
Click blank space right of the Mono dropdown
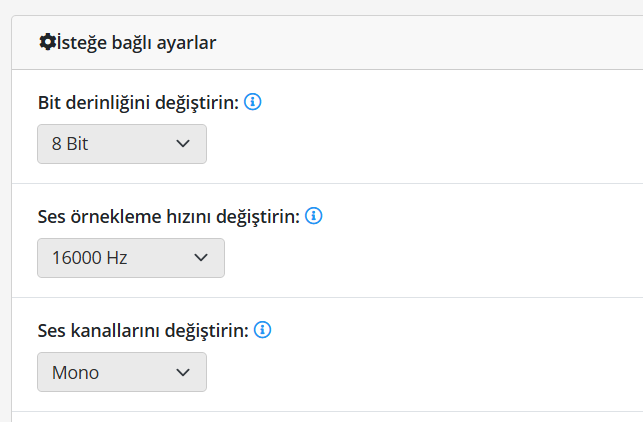point(420,372)
